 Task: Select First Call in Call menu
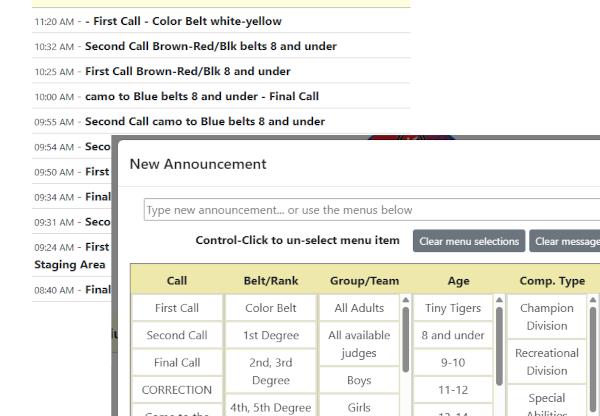point(177,308)
